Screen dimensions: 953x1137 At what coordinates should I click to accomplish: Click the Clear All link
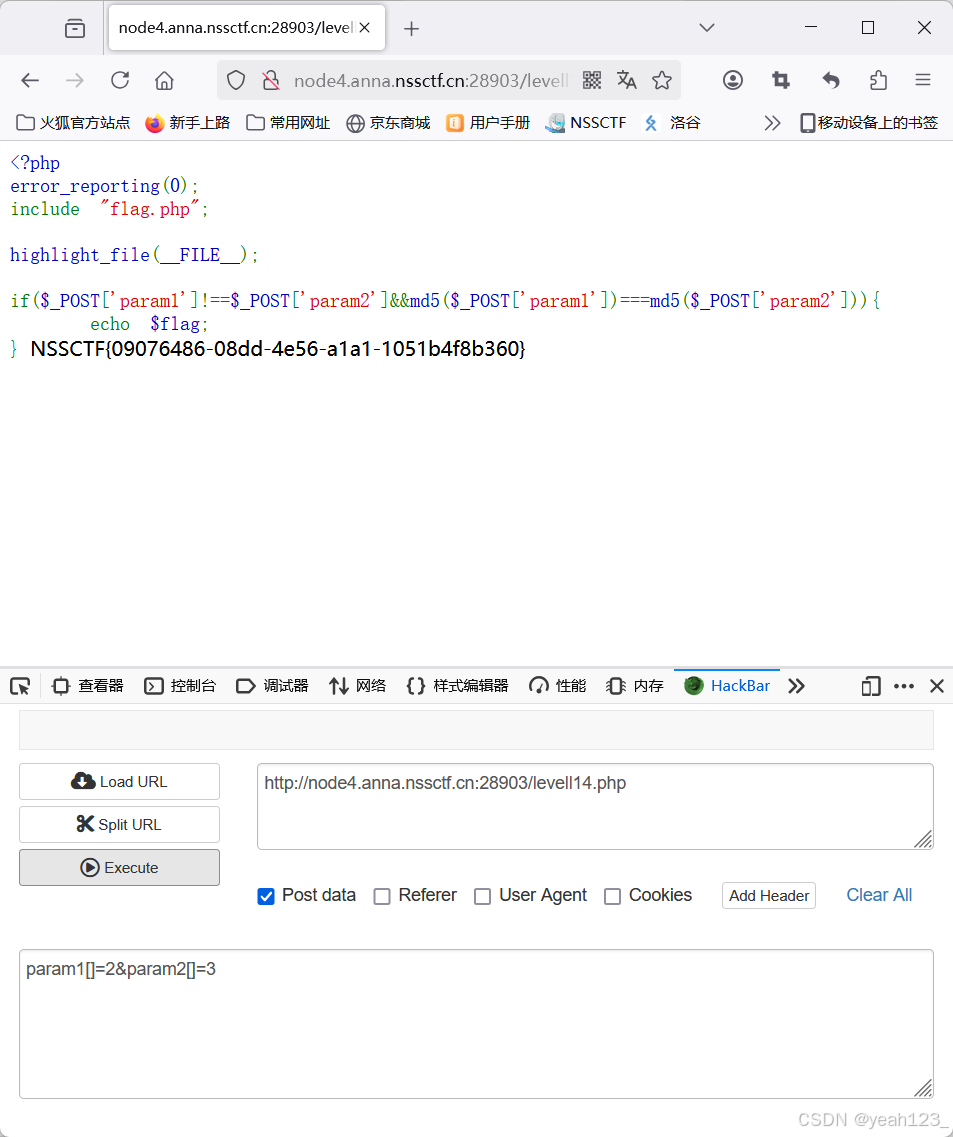[x=878, y=895]
